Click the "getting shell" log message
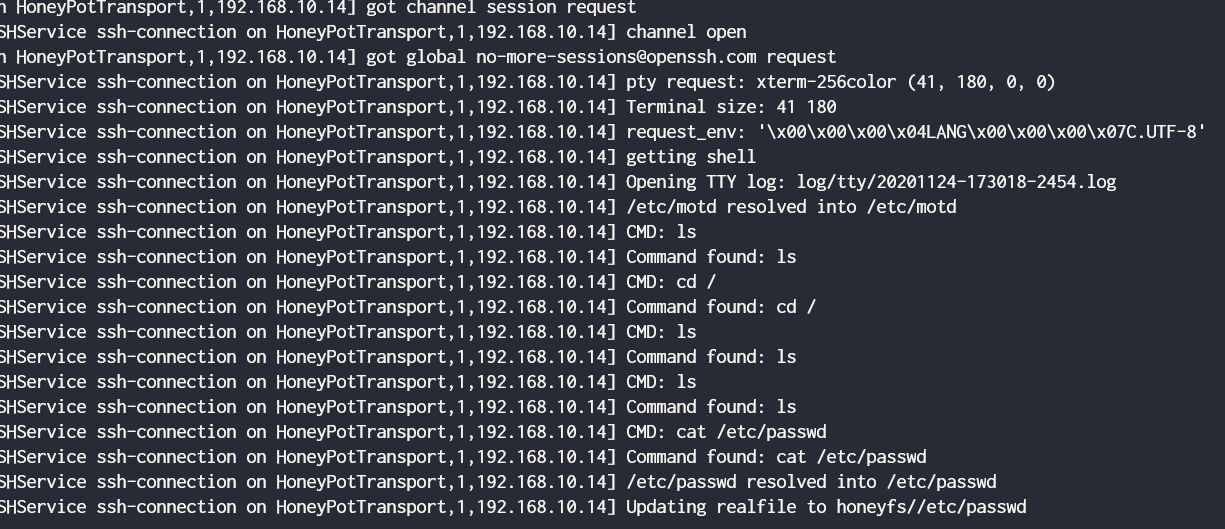Image resolution: width=1225 pixels, height=529 pixels. [691, 157]
